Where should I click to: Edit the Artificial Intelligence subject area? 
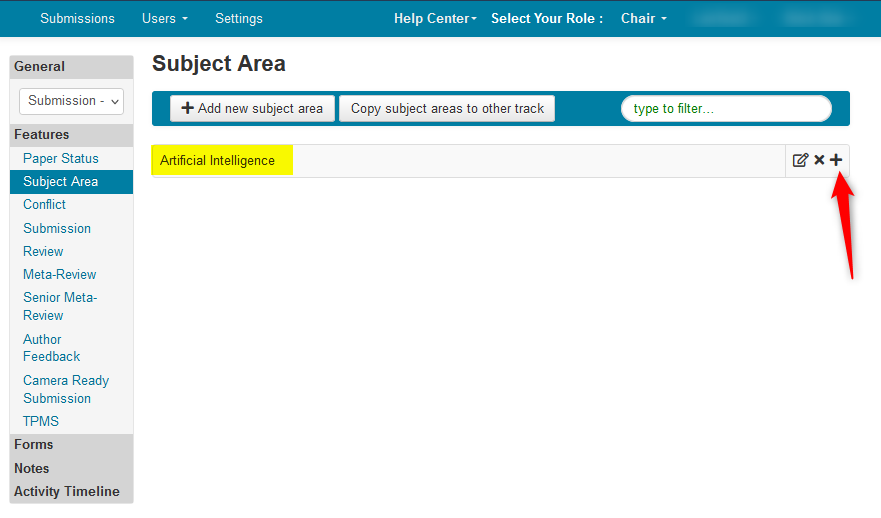[800, 160]
